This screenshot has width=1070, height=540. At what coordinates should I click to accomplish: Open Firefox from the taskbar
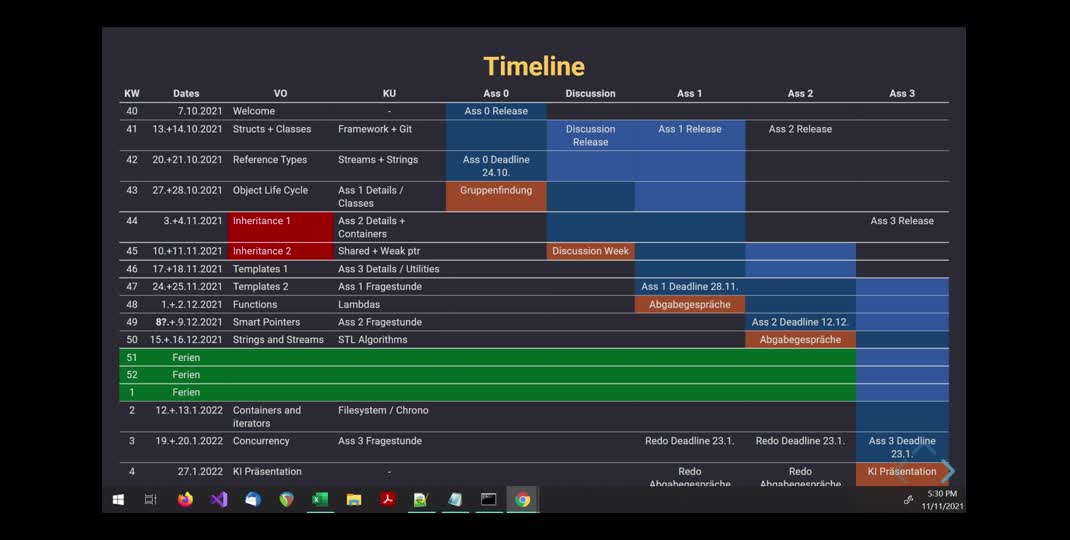click(x=185, y=499)
